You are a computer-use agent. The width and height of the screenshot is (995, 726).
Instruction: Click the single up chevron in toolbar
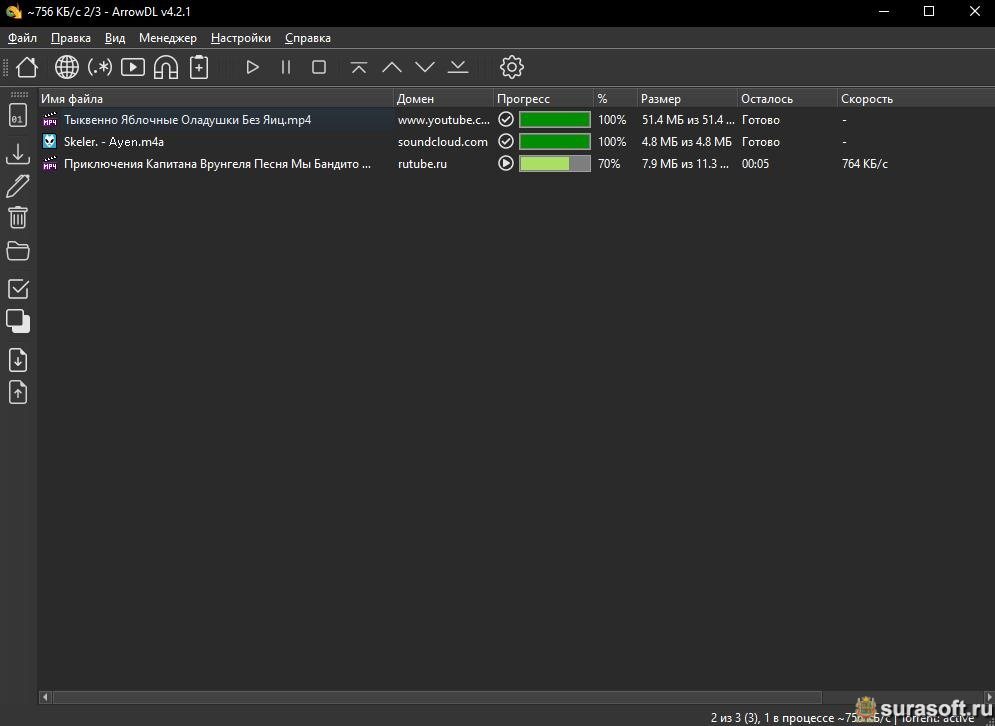click(x=392, y=67)
